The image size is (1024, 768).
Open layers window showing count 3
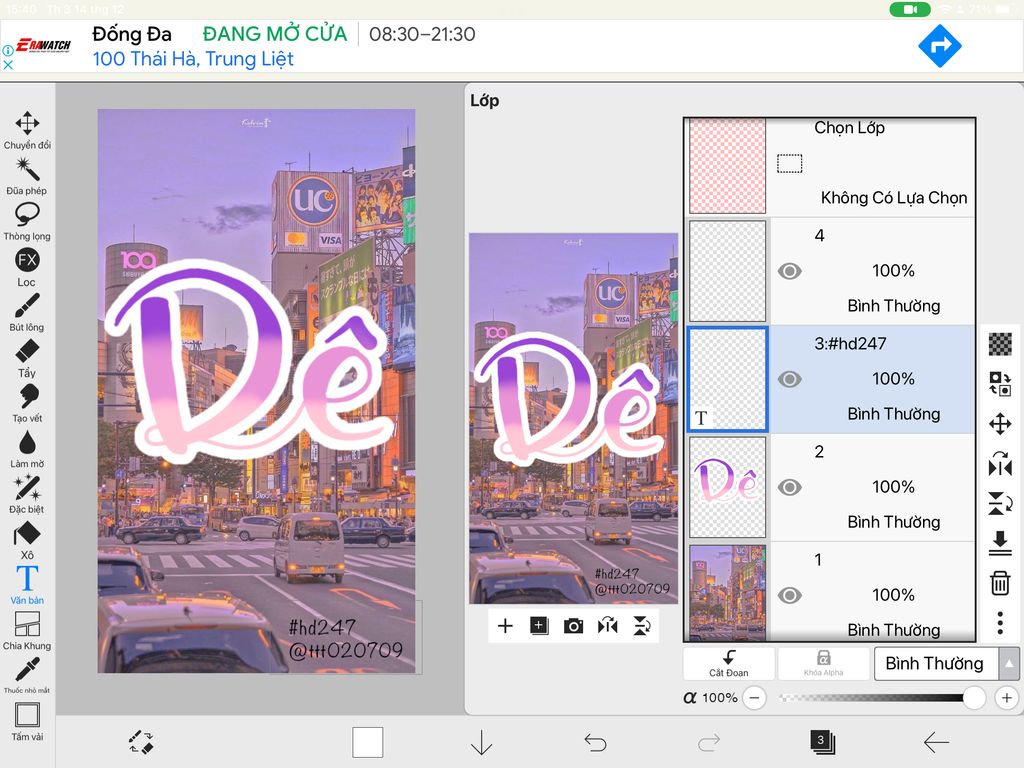(x=822, y=742)
